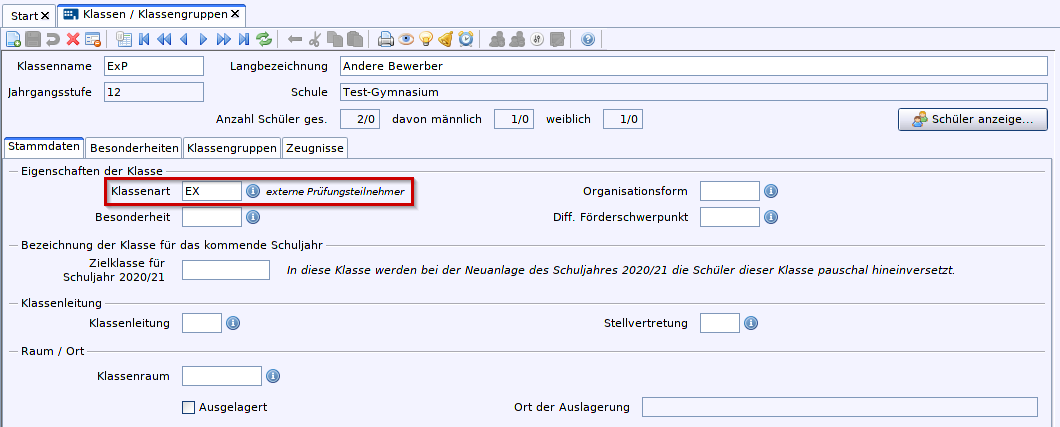Click the green refresh arrows icon
1060x427 pixels.
click(x=264, y=39)
